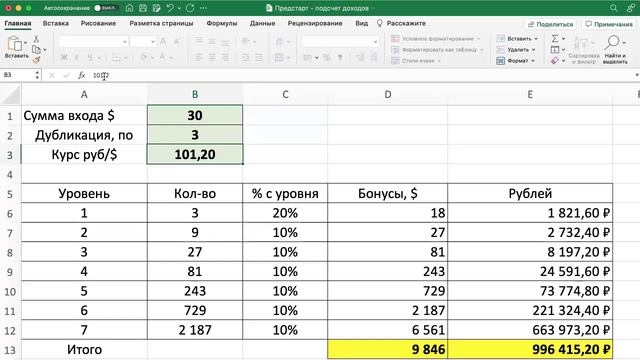This screenshot has height=360, width=640.
Task: Open the font size dropdown
Action: pos(153,42)
